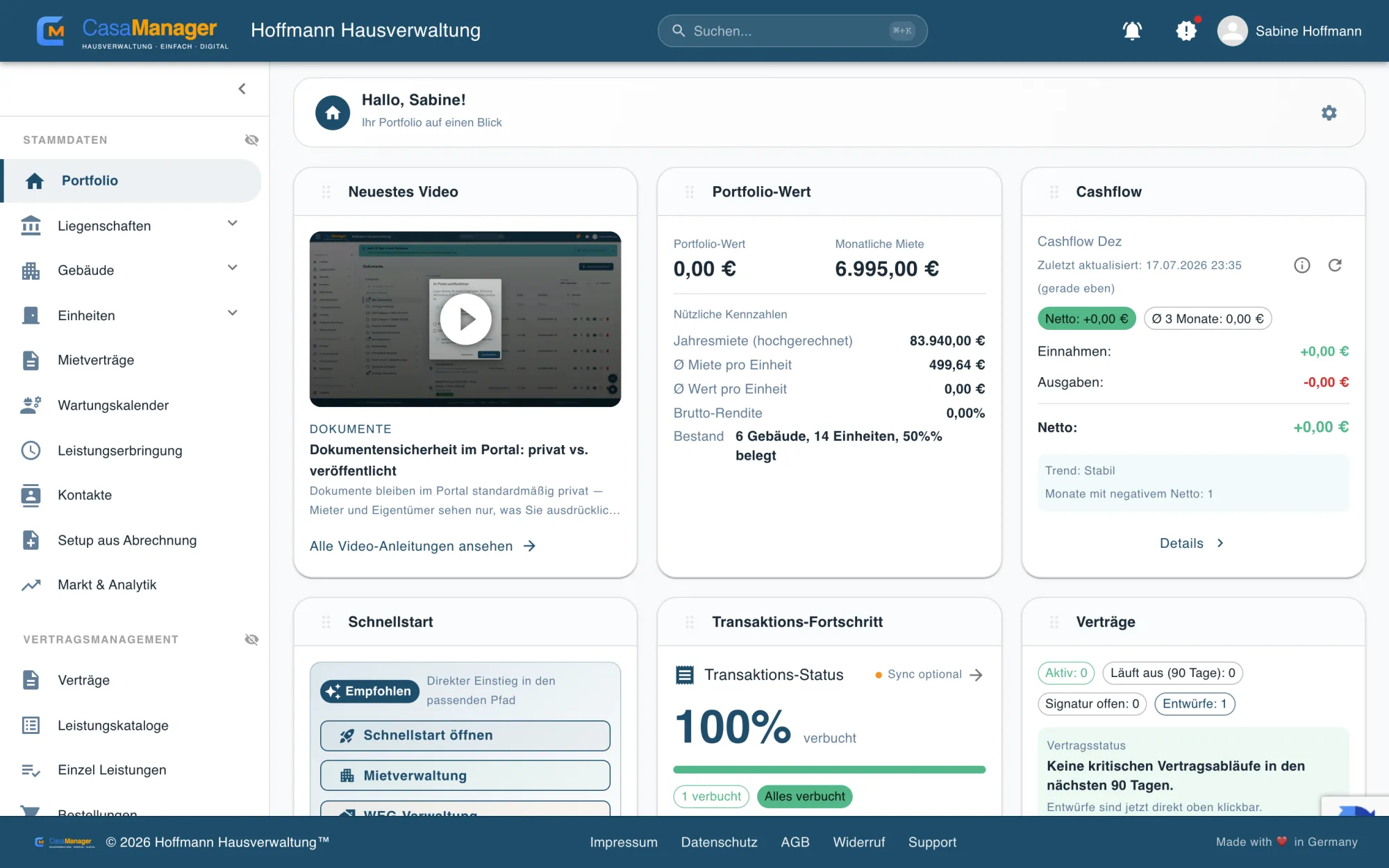Click the Leistungserbringung clock icon
This screenshot has width=1389, height=868.
pyautogui.click(x=31, y=450)
